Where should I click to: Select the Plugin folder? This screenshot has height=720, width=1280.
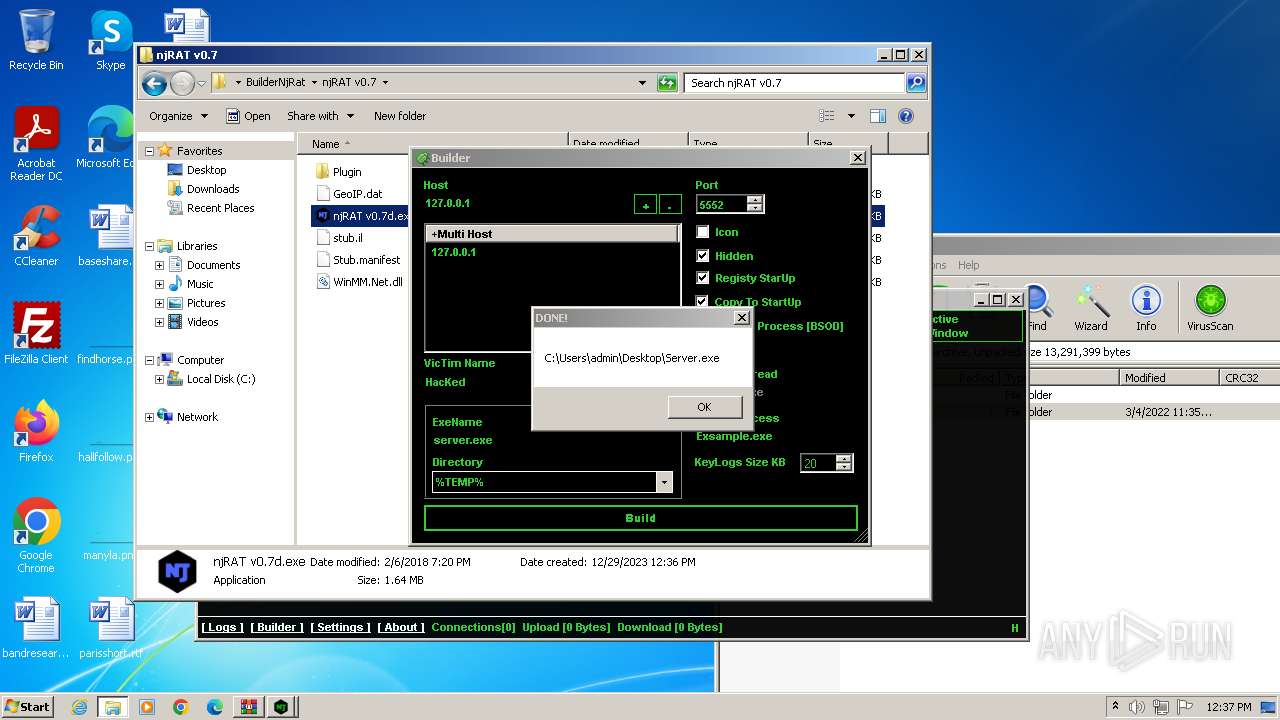[x=338, y=172]
